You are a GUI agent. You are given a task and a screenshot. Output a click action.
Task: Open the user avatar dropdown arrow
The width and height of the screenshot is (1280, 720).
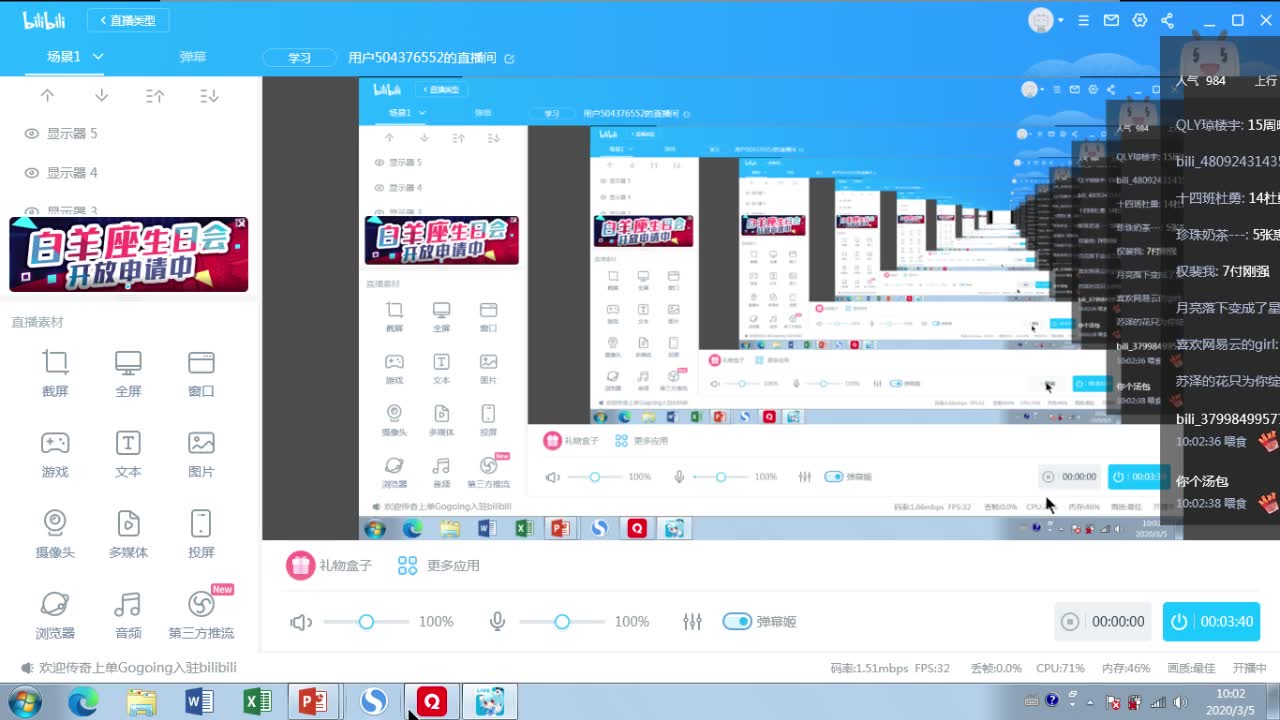tap(1060, 20)
